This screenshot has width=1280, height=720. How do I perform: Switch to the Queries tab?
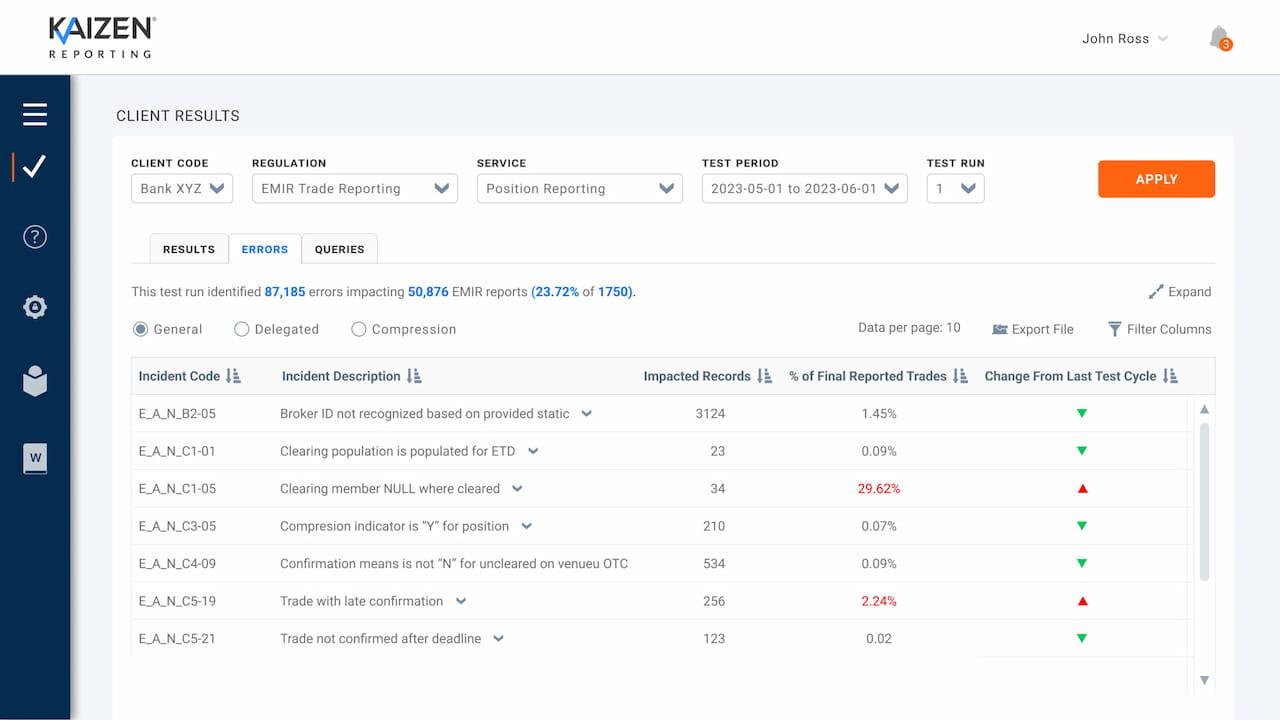[x=340, y=249]
